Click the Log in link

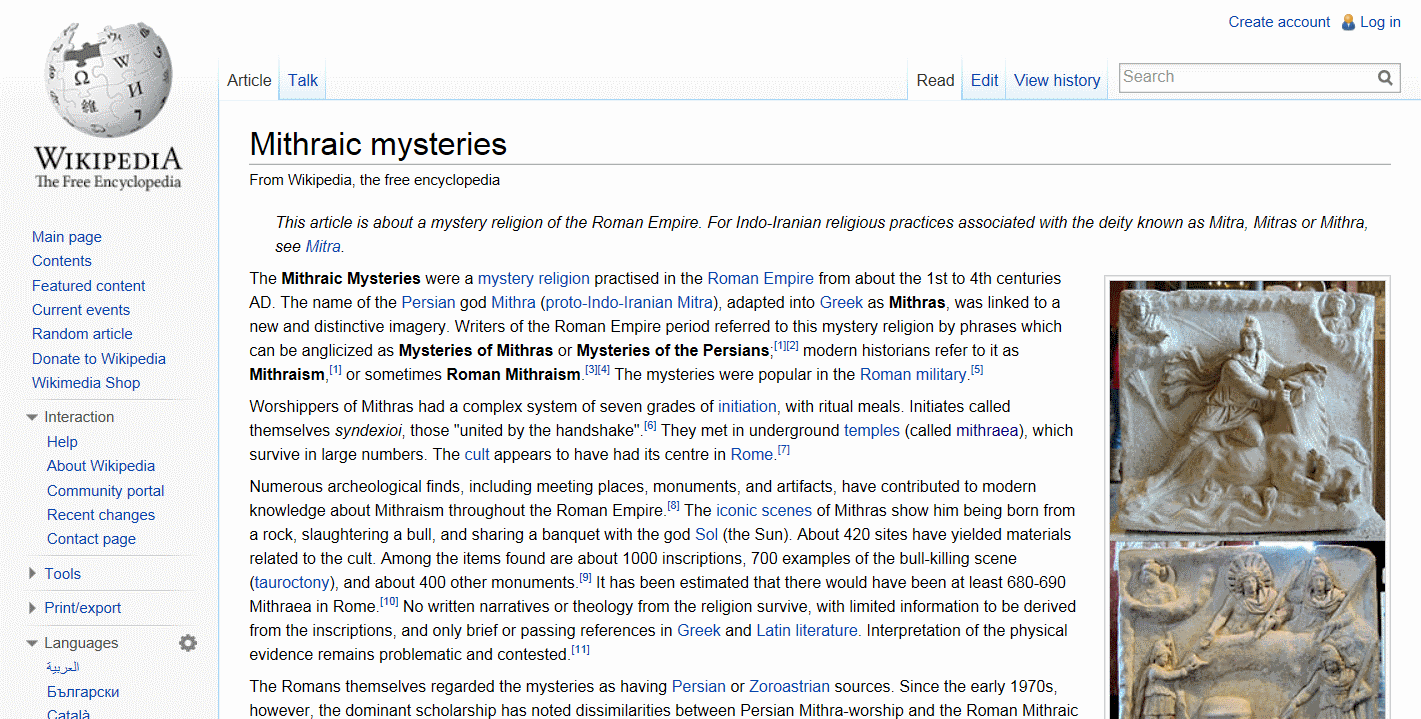[1380, 22]
